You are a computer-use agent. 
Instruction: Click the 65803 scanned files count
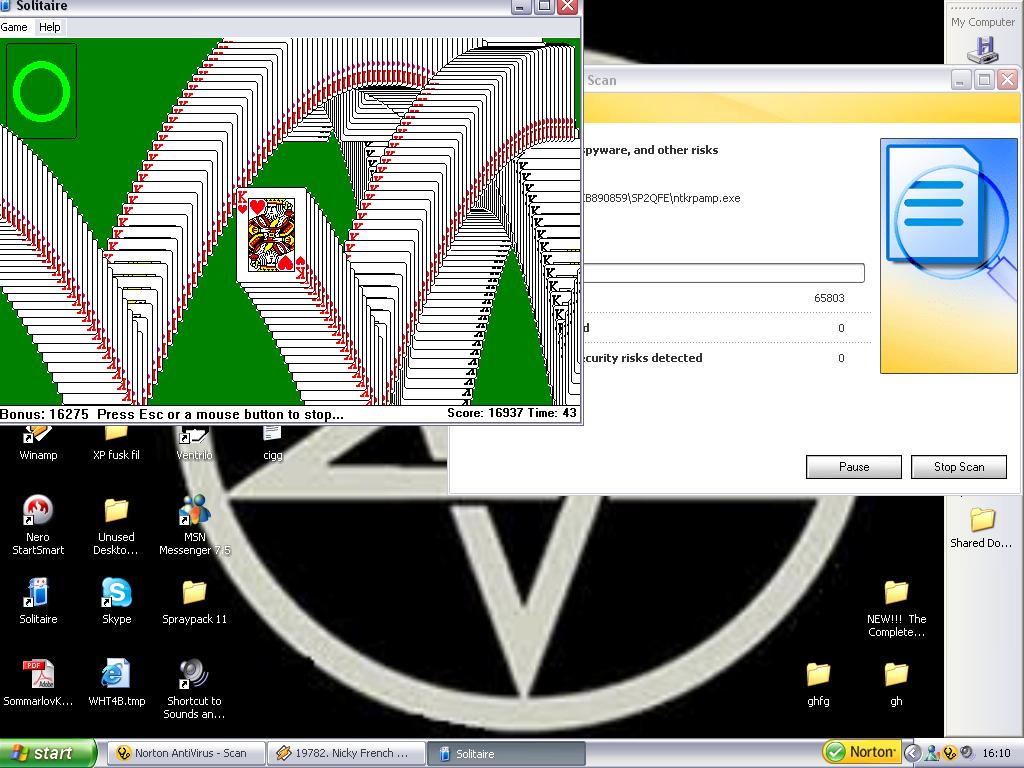(829, 298)
